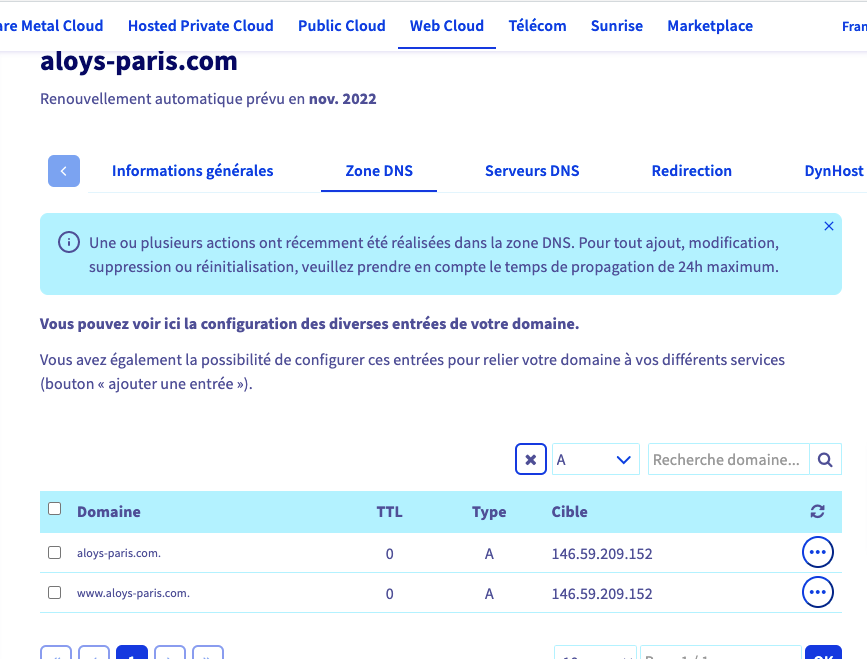Select all records with header checkbox
The width and height of the screenshot is (867, 659).
click(55, 509)
